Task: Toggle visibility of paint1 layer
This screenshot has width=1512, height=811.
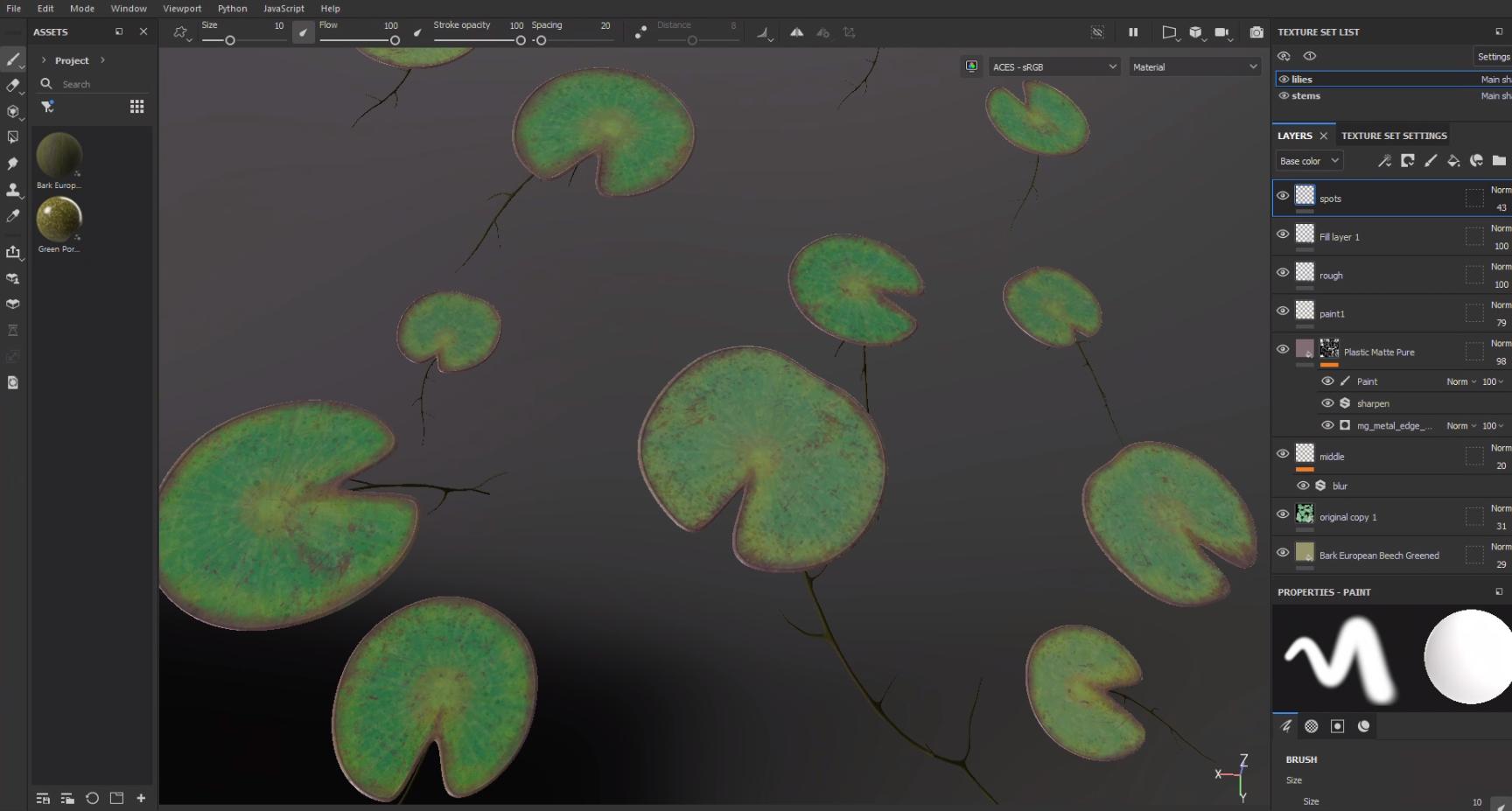Action: pyautogui.click(x=1283, y=311)
